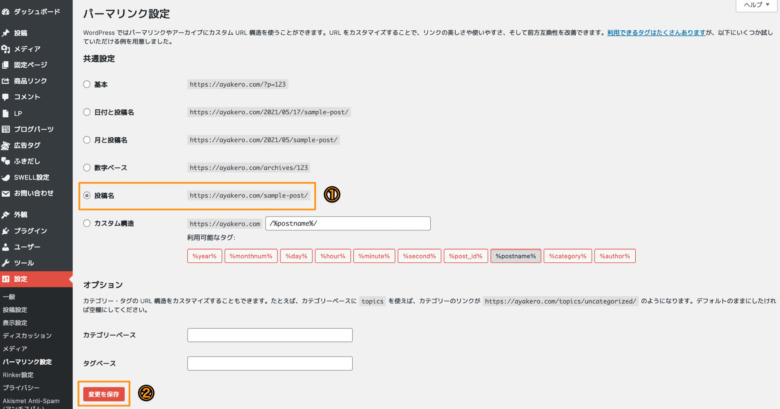The height and width of the screenshot is (409, 780).
Task: Open パーマリンク設定 submenu item
Action: 27,362
